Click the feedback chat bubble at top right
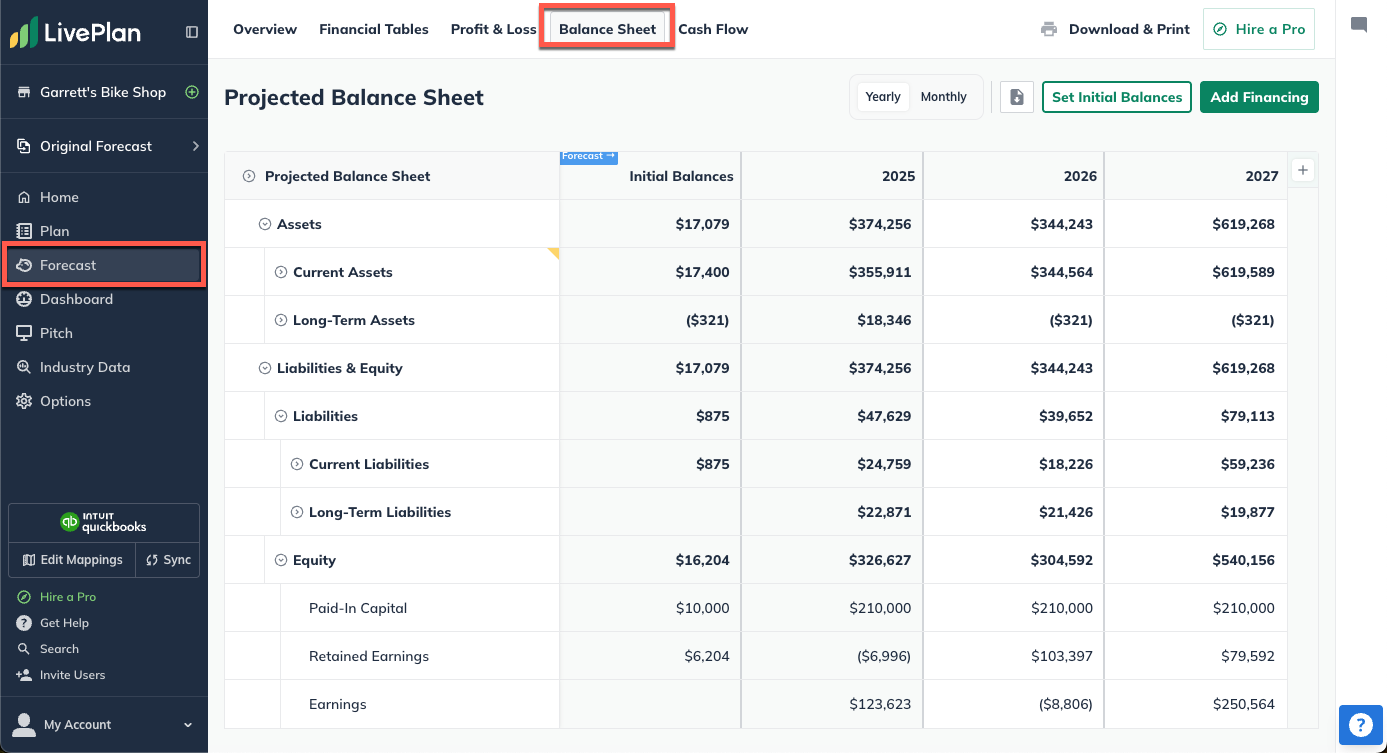1387x753 pixels. (x=1361, y=23)
